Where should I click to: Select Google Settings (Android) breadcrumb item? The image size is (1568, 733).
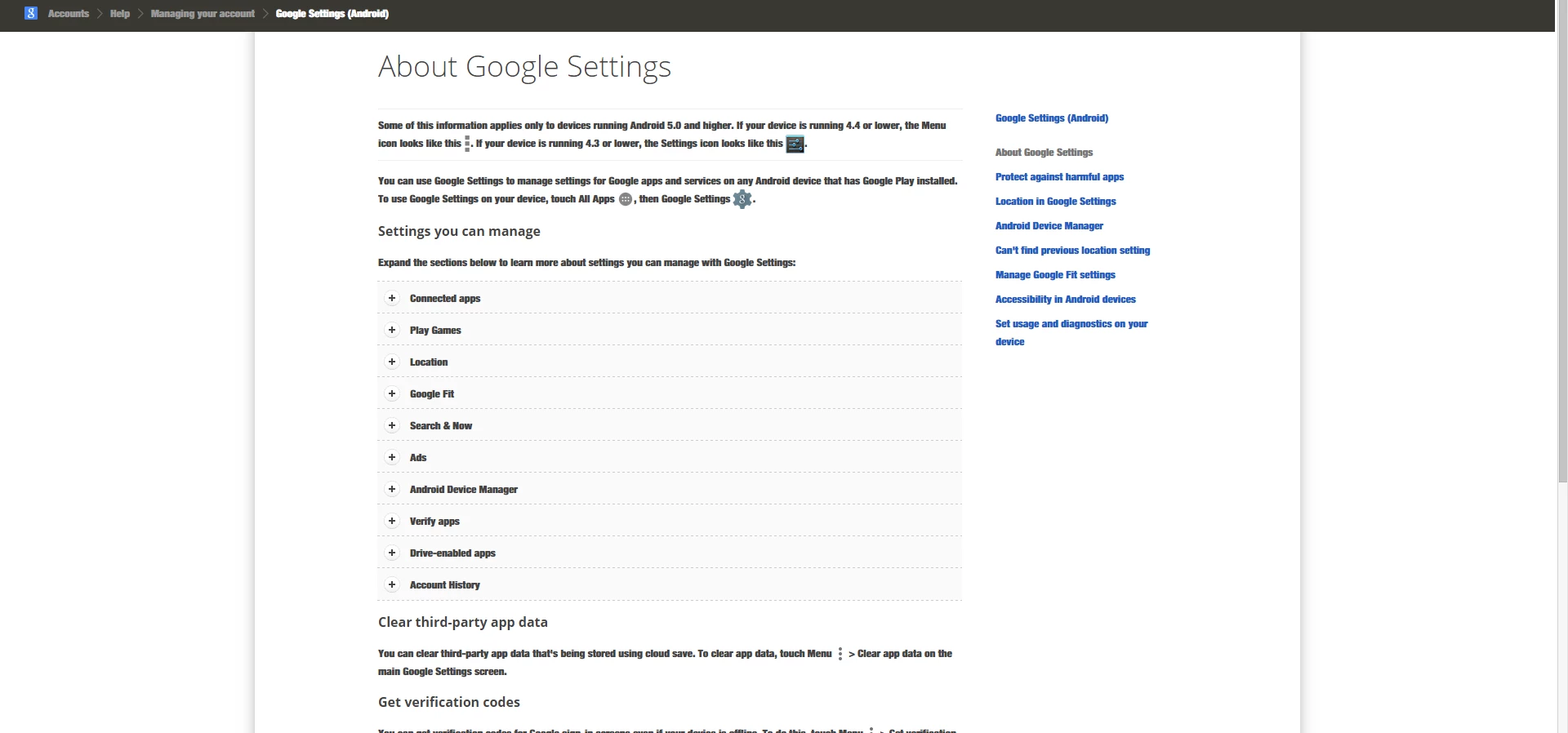332,14
